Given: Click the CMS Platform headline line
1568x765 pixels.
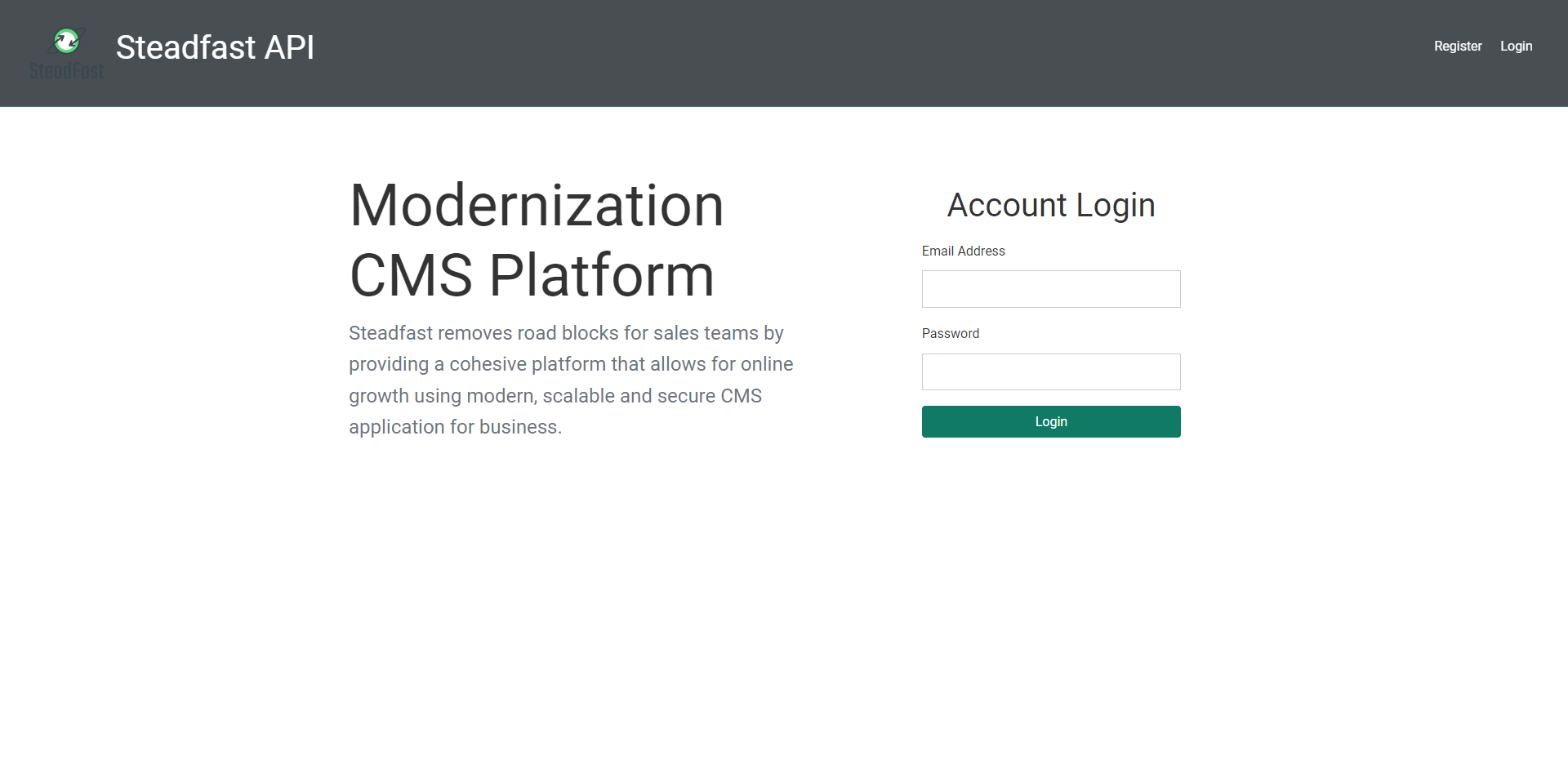Looking at the screenshot, I should point(532,275).
